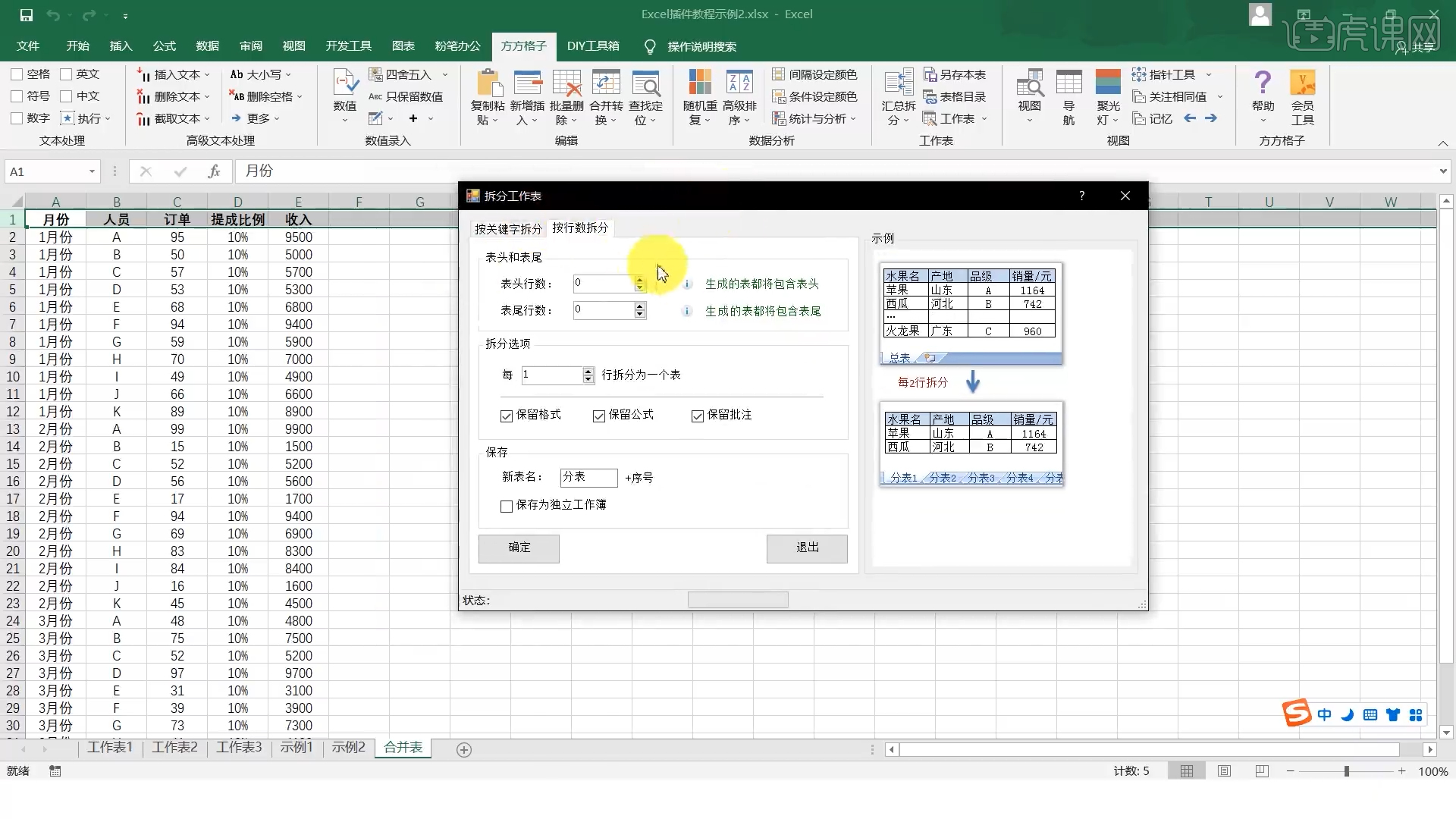Click the 视图 view icon in ribbon
Image resolution: width=1456 pixels, height=819 pixels.
coord(1030,83)
